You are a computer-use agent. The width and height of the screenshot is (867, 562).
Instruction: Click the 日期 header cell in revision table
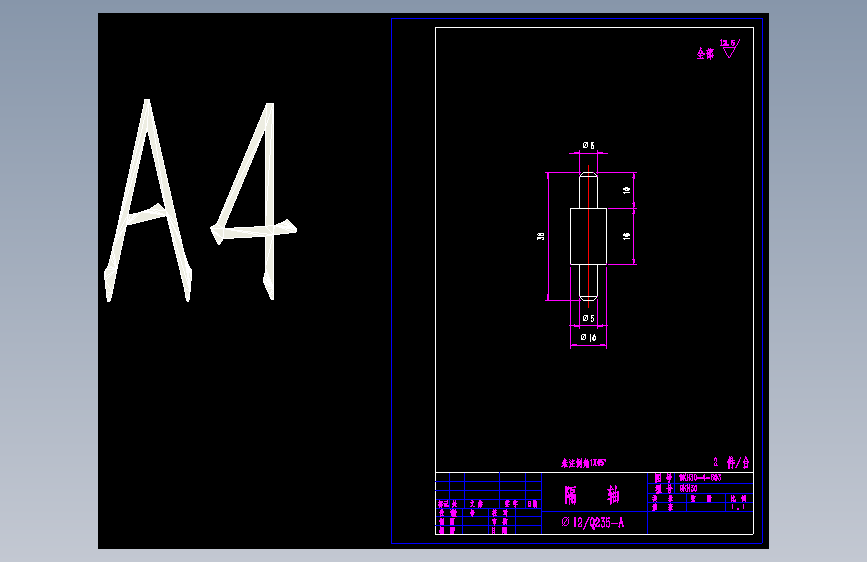(532, 504)
